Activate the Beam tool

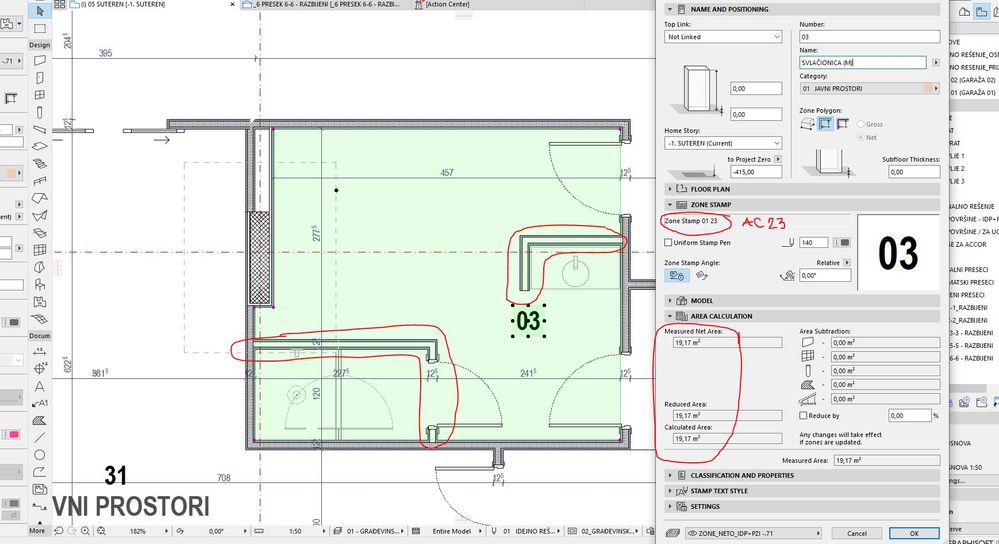pyautogui.click(x=40, y=129)
